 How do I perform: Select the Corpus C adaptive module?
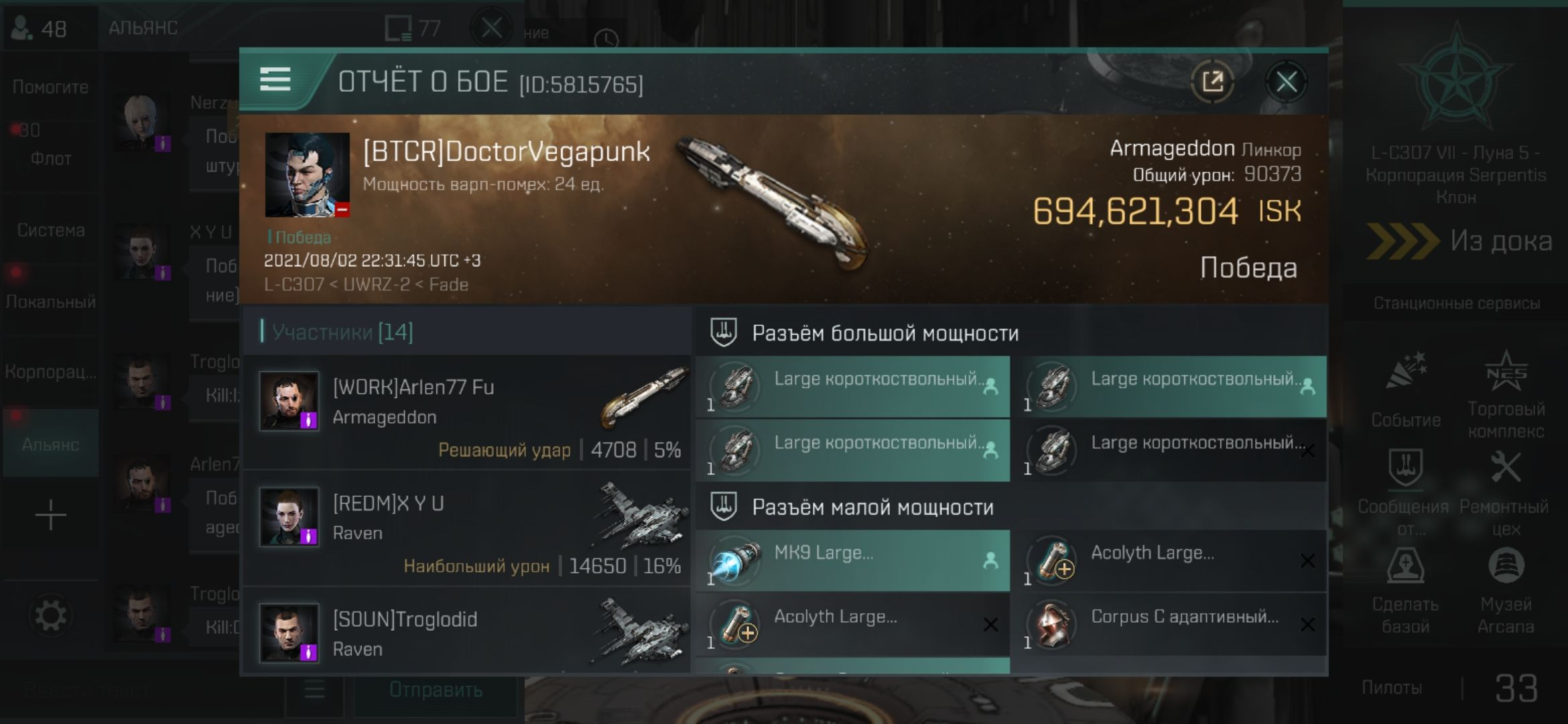(x=1170, y=624)
